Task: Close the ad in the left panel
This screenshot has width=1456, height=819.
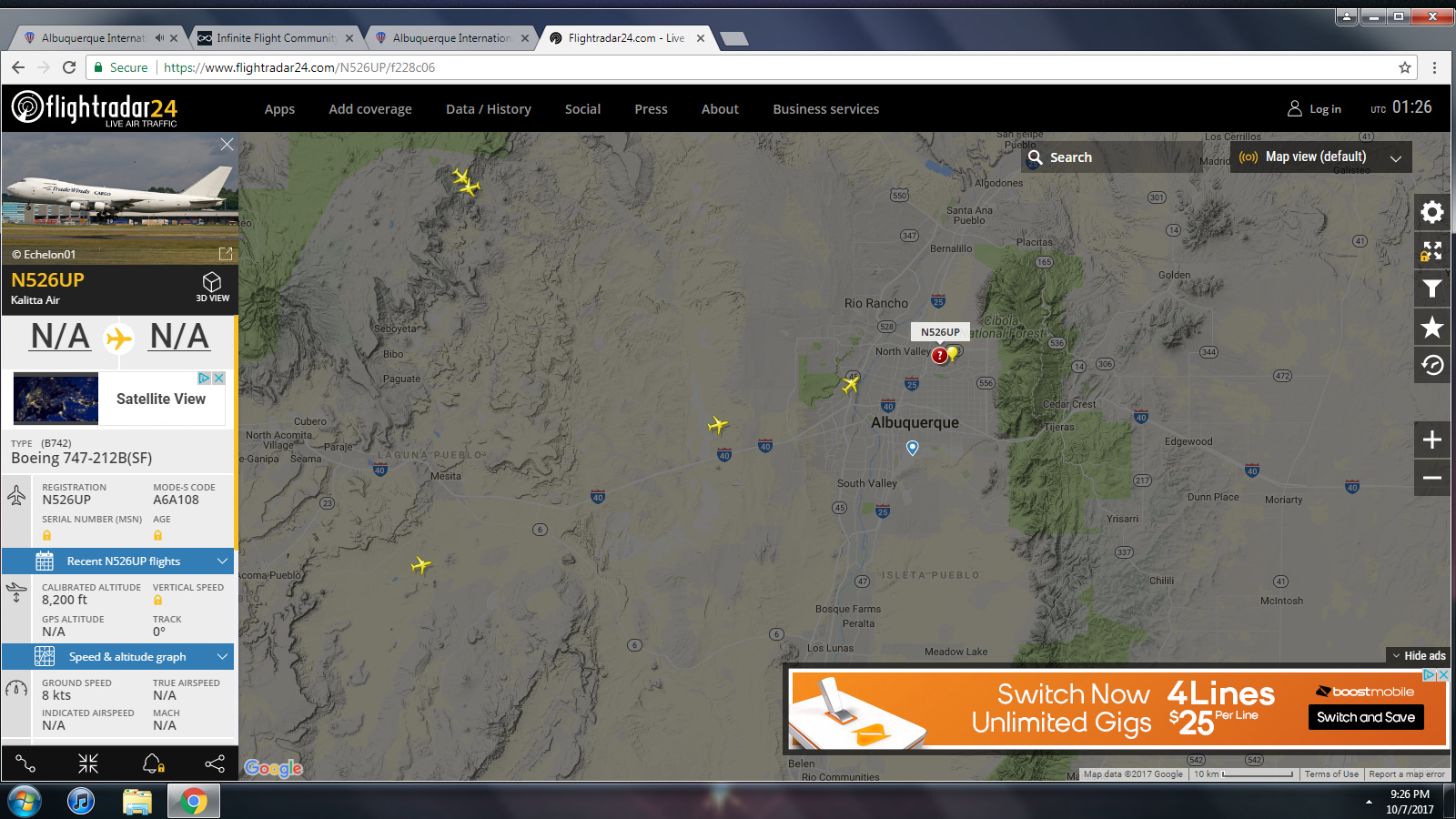Action: 218,378
